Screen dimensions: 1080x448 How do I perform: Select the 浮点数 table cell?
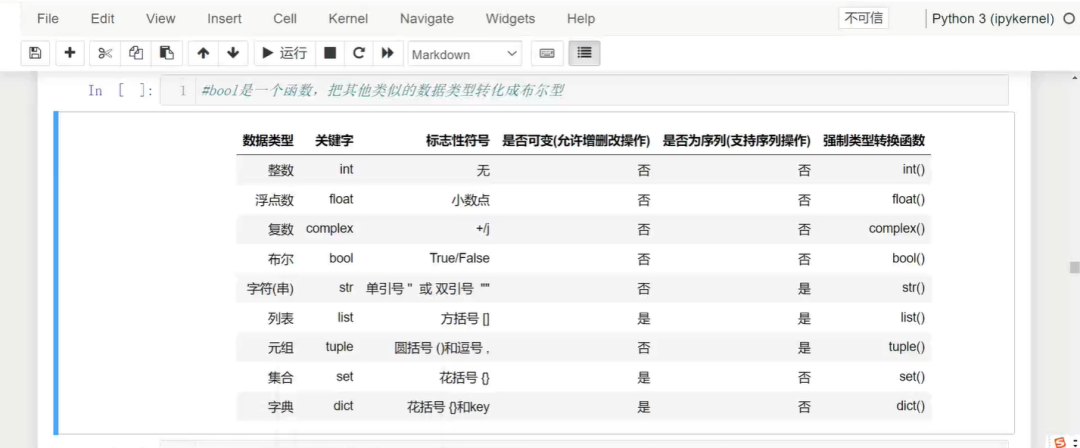click(x=274, y=200)
